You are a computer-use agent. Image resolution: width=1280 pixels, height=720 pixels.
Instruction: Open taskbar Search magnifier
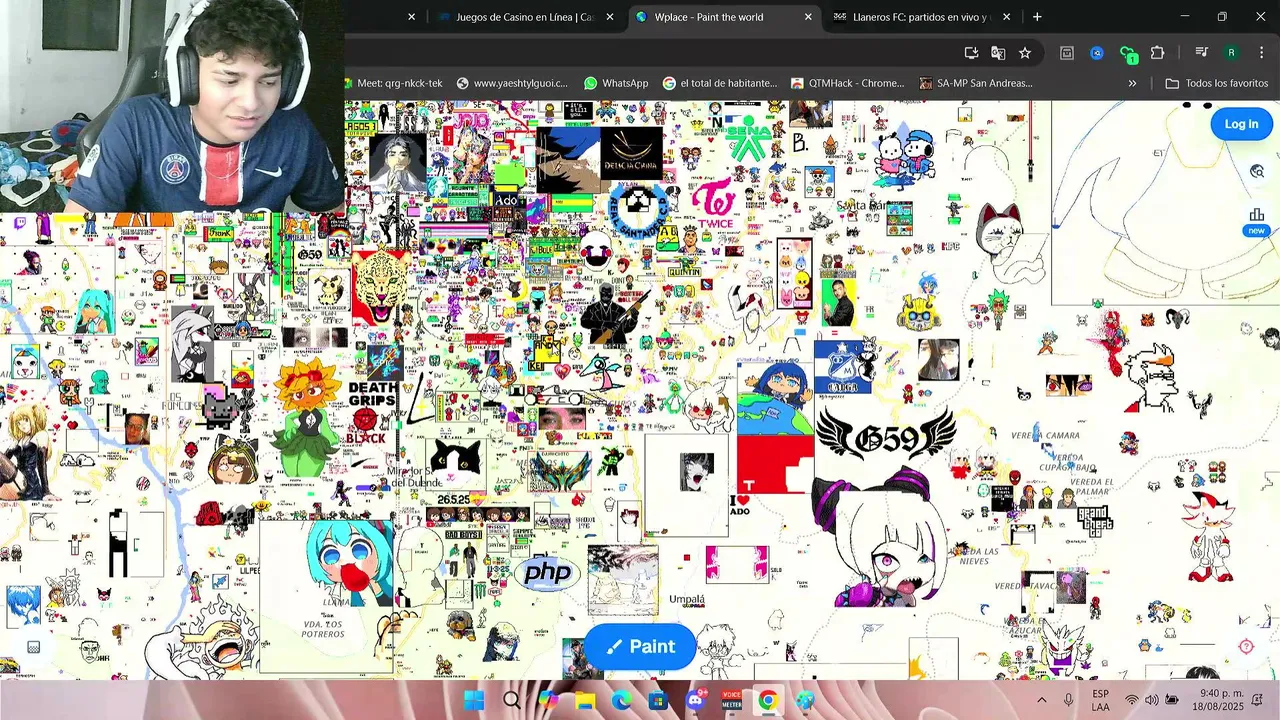511,700
